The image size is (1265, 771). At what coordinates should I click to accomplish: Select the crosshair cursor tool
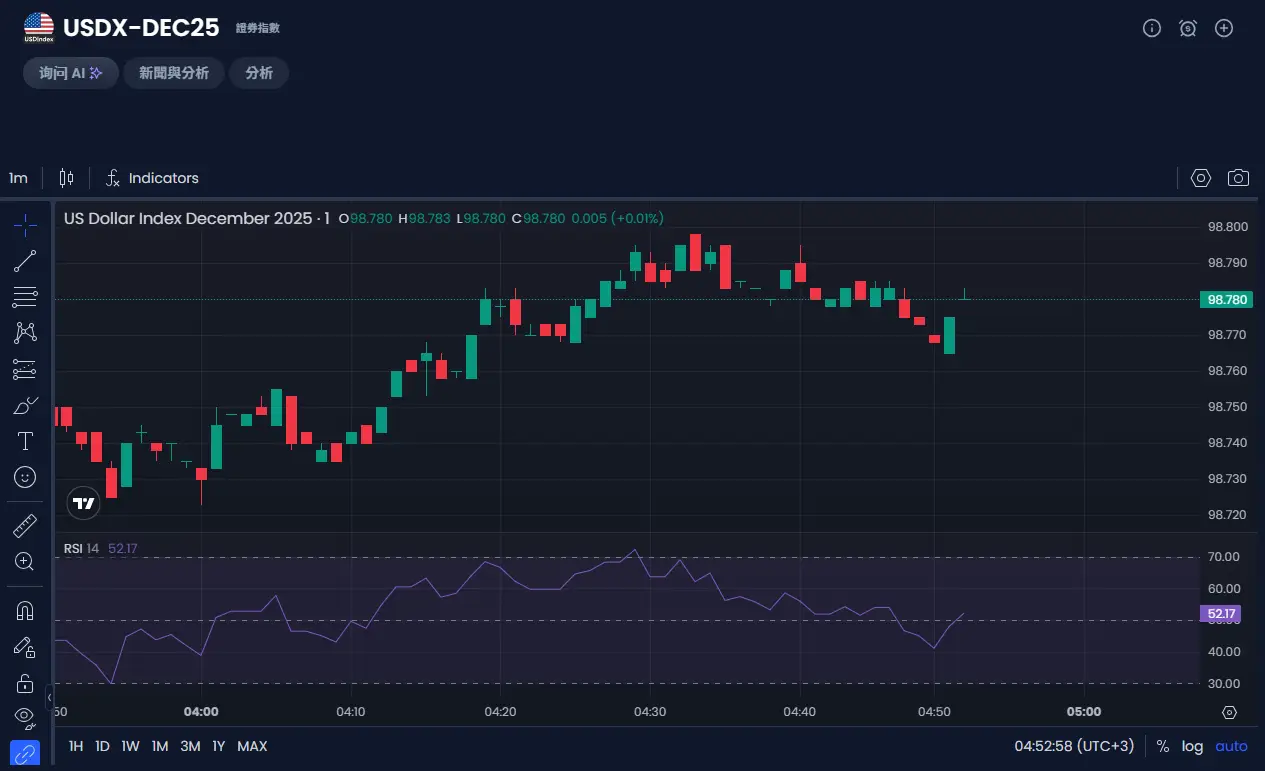tap(25, 225)
